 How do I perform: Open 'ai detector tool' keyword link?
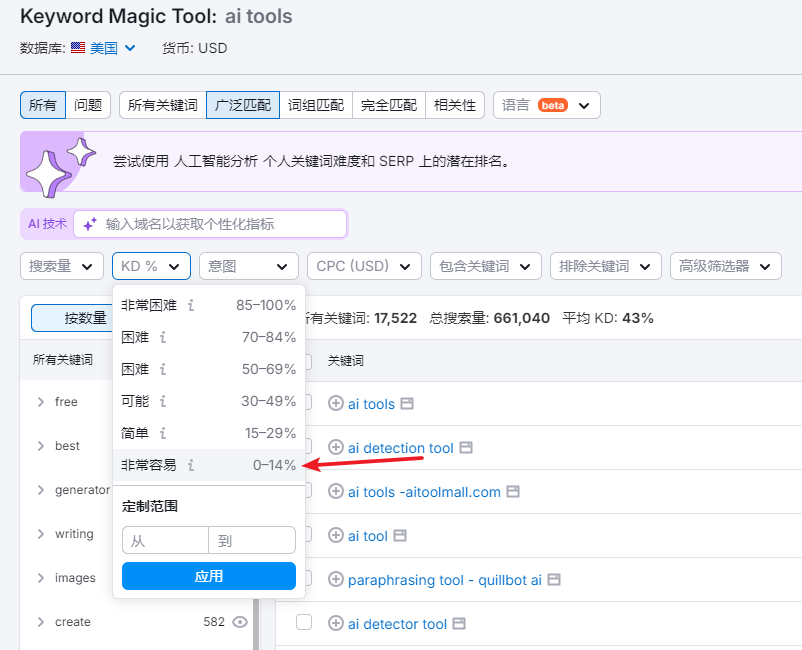tap(397, 624)
